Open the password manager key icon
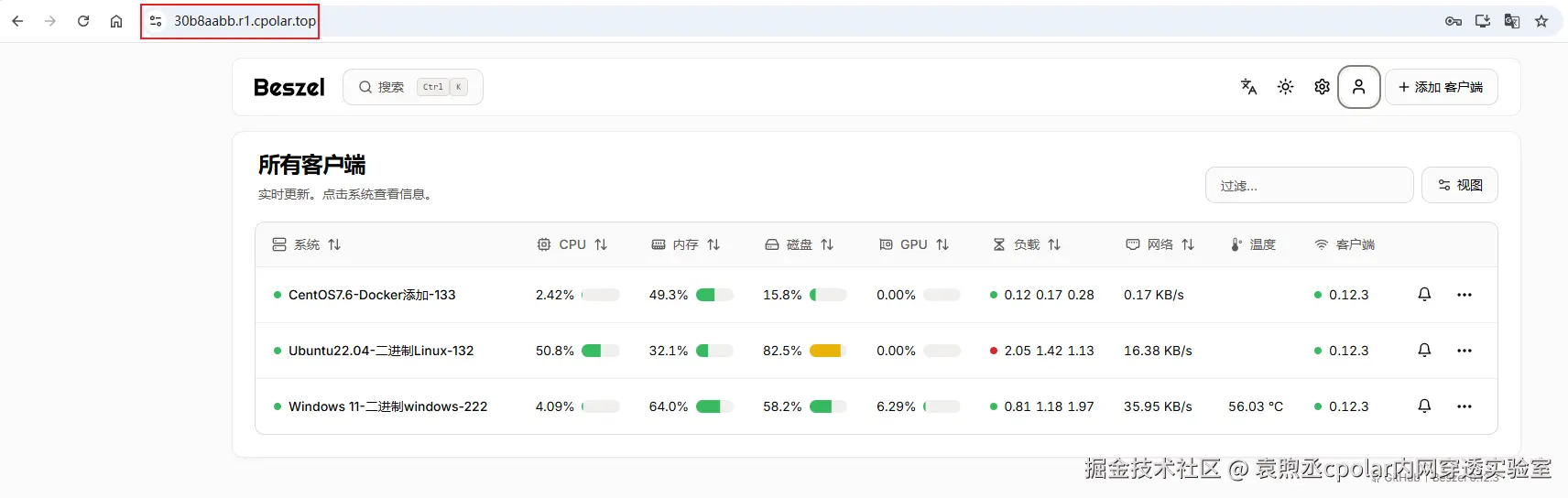The height and width of the screenshot is (498, 1568). tap(1454, 21)
